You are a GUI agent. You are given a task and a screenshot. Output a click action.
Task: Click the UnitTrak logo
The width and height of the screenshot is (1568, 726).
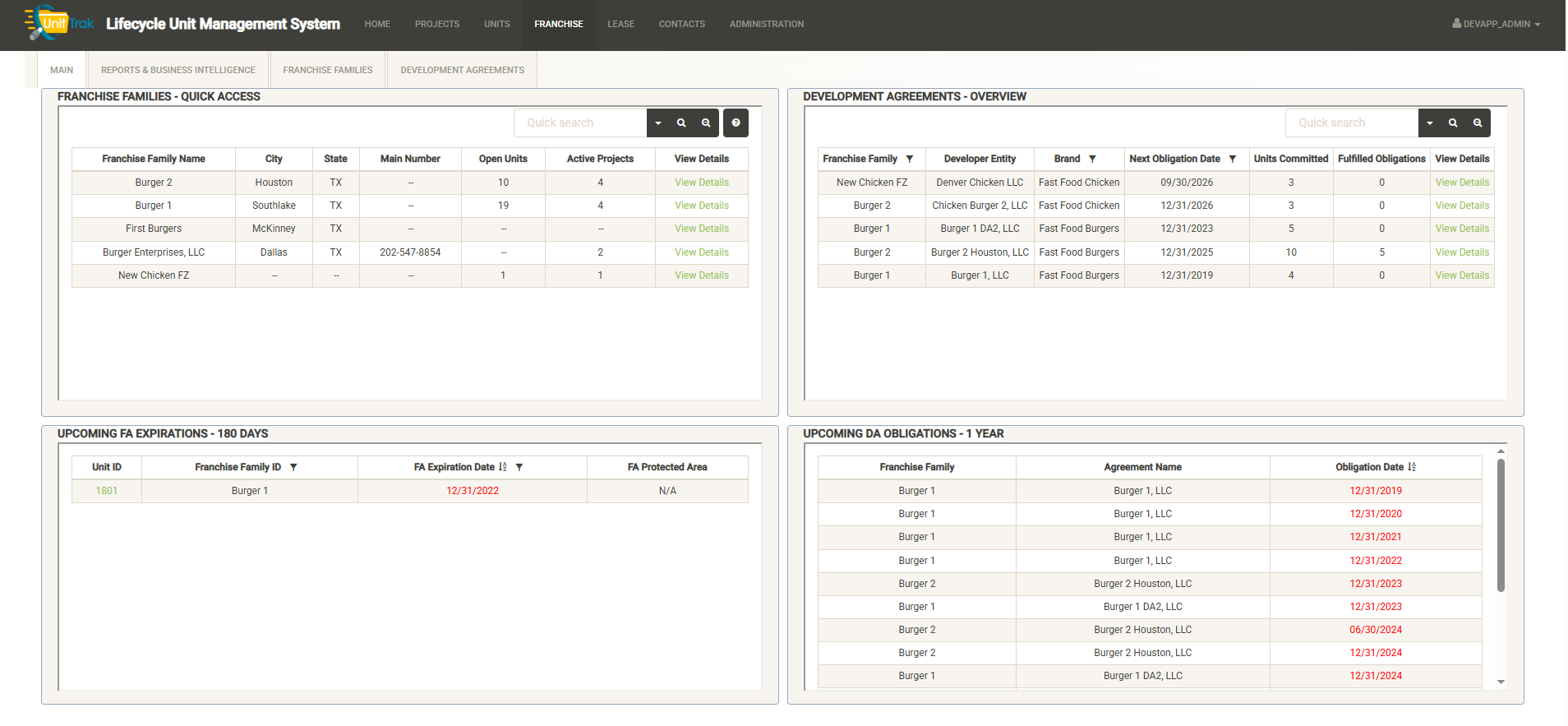(59, 23)
